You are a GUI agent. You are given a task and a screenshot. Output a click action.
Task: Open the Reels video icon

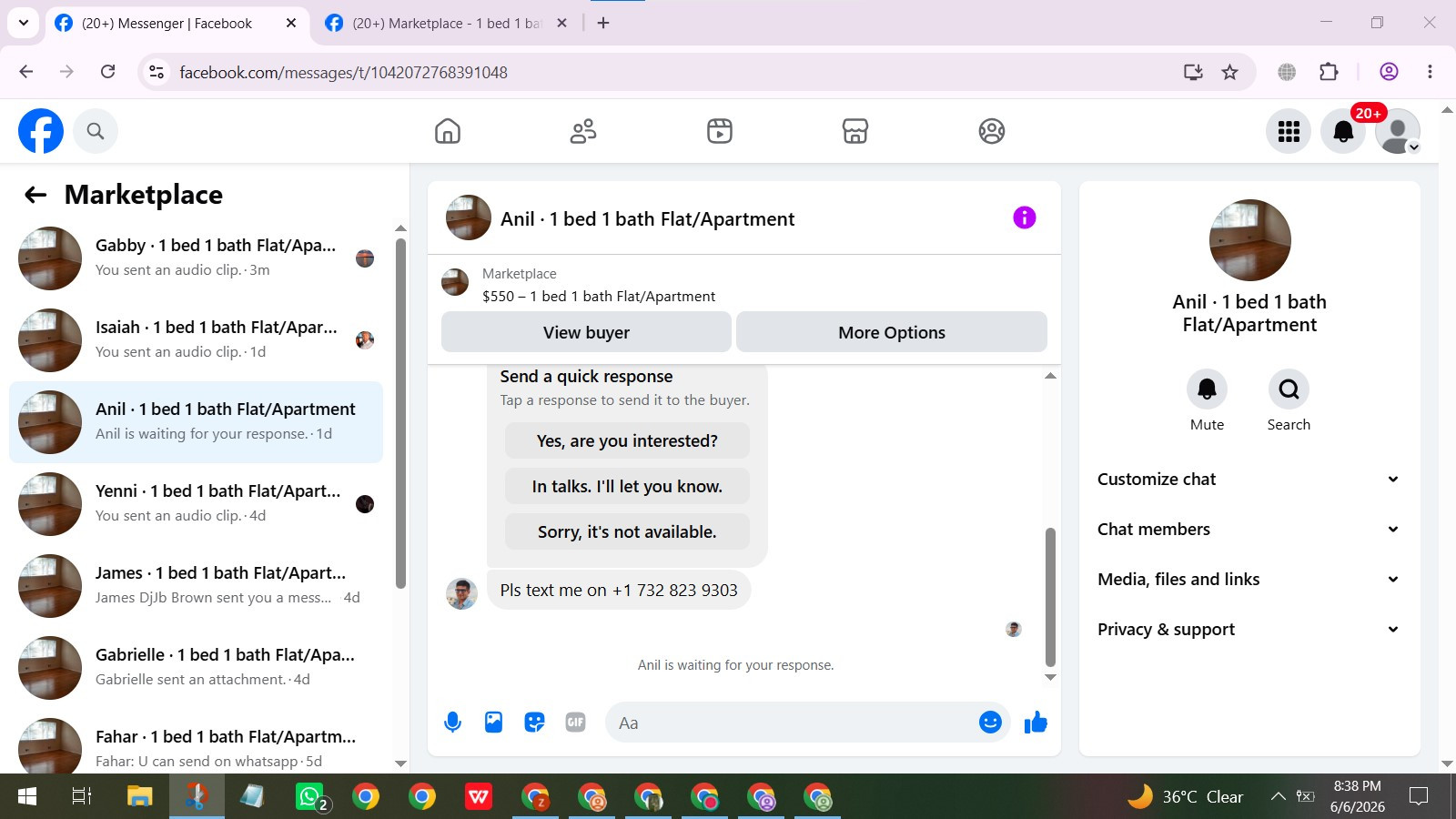tap(720, 131)
